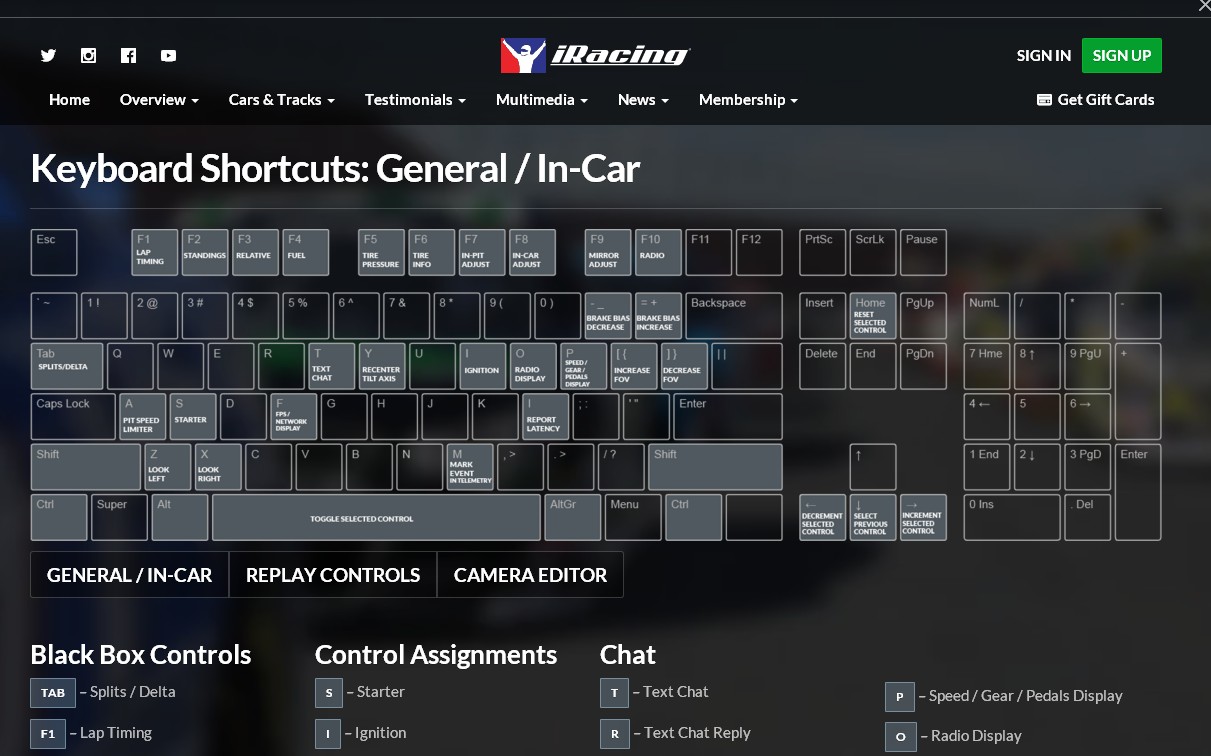Open the Get Gift Cards link
Image resolution: width=1211 pixels, height=756 pixels.
click(x=1096, y=100)
